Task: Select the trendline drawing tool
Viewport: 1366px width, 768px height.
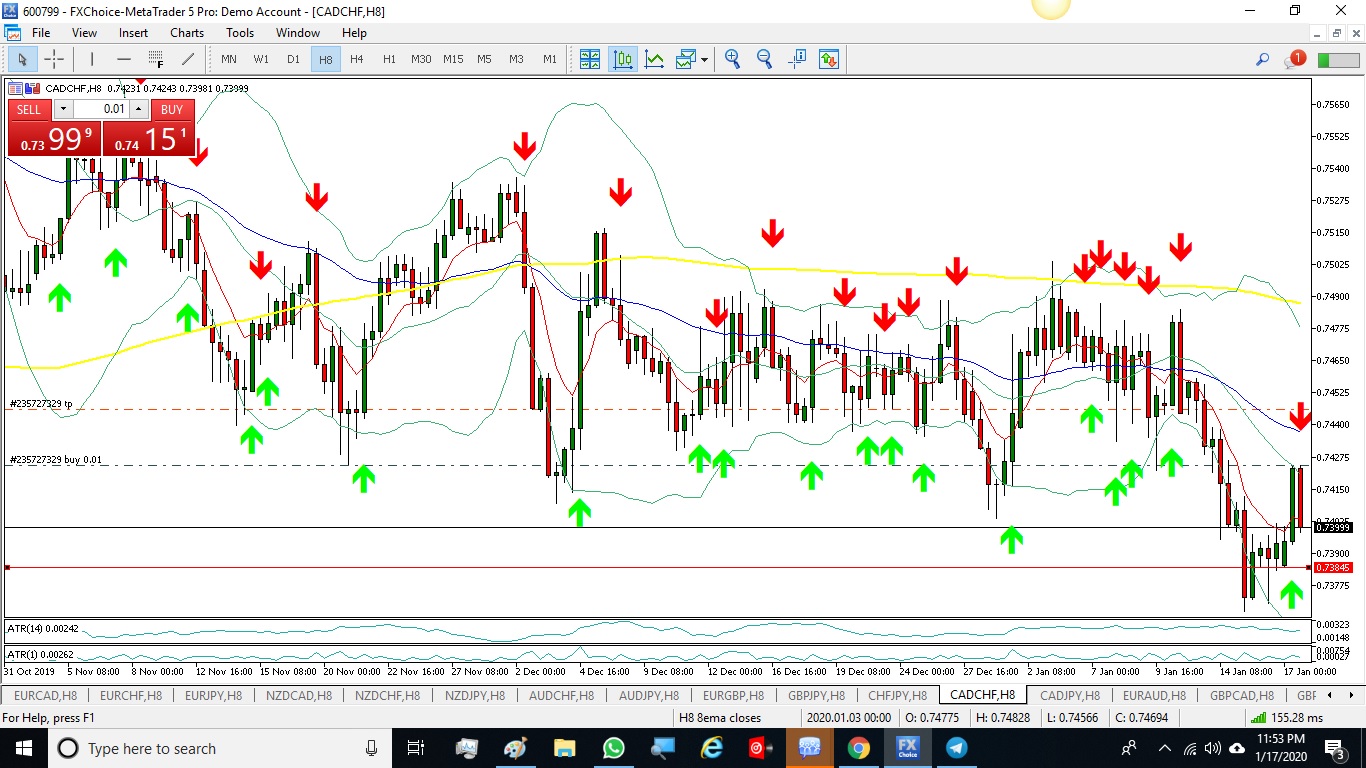Action: [x=188, y=59]
